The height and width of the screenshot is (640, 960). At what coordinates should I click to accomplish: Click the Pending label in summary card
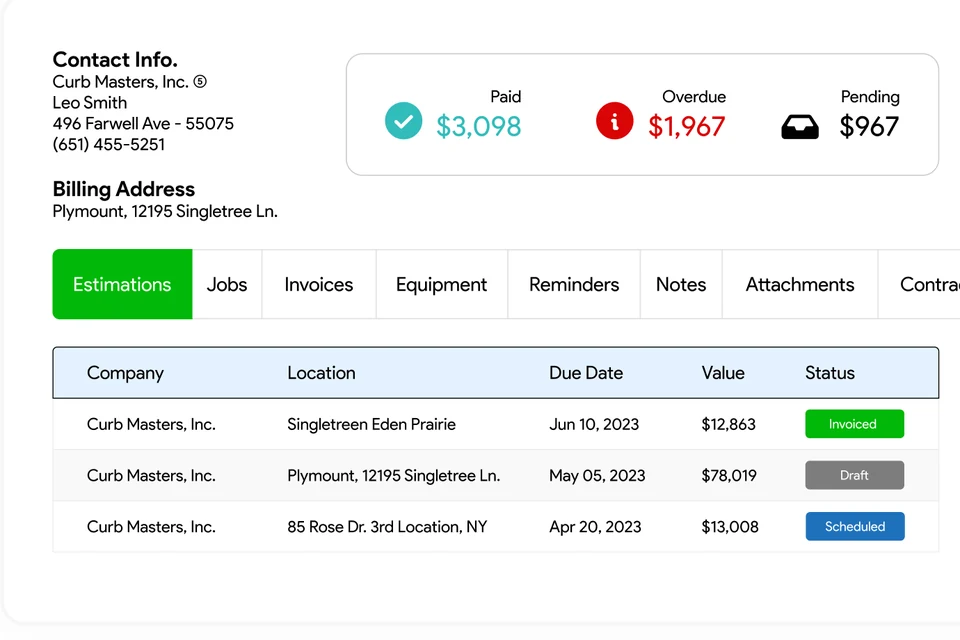tap(870, 97)
